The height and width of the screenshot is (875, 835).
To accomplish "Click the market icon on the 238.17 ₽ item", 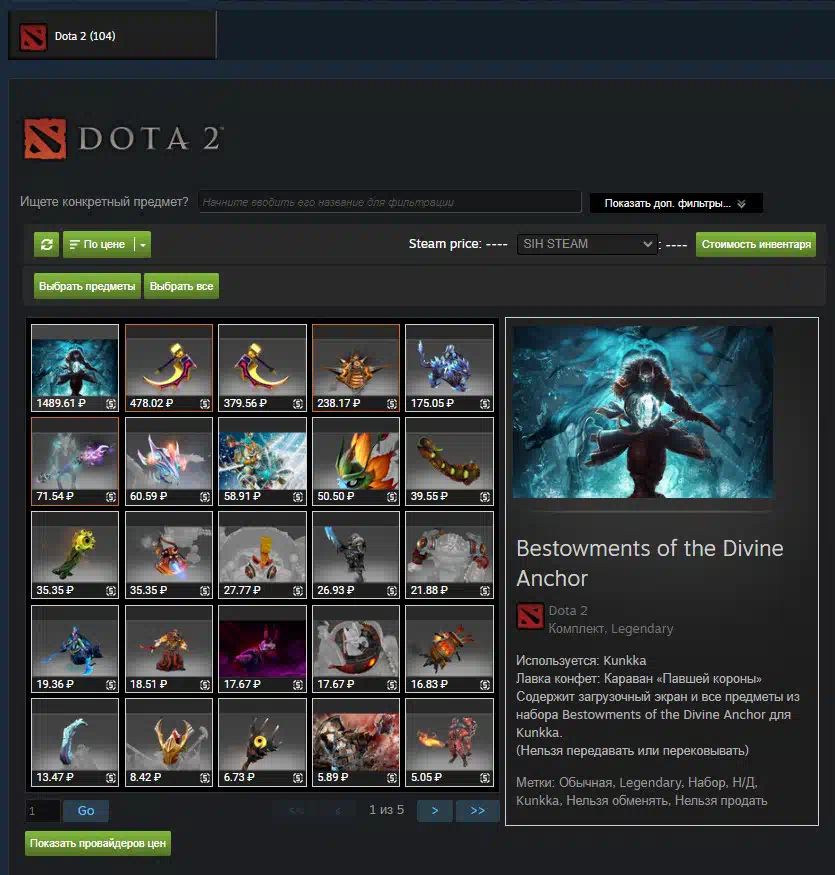I will point(392,403).
